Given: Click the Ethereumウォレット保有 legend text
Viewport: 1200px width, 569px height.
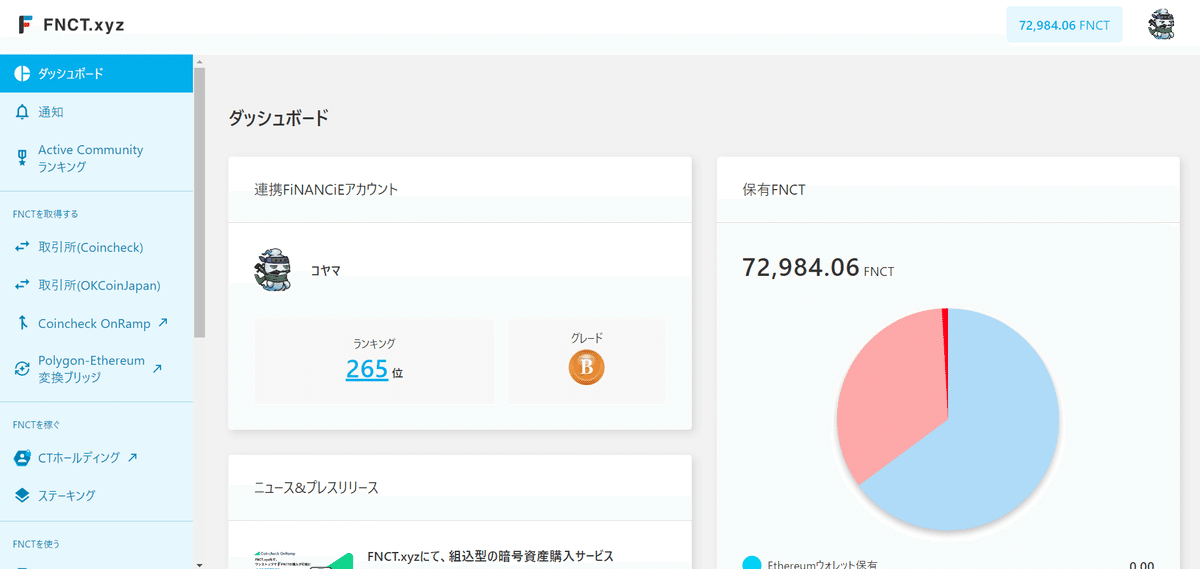Looking at the screenshot, I should [x=822, y=564].
